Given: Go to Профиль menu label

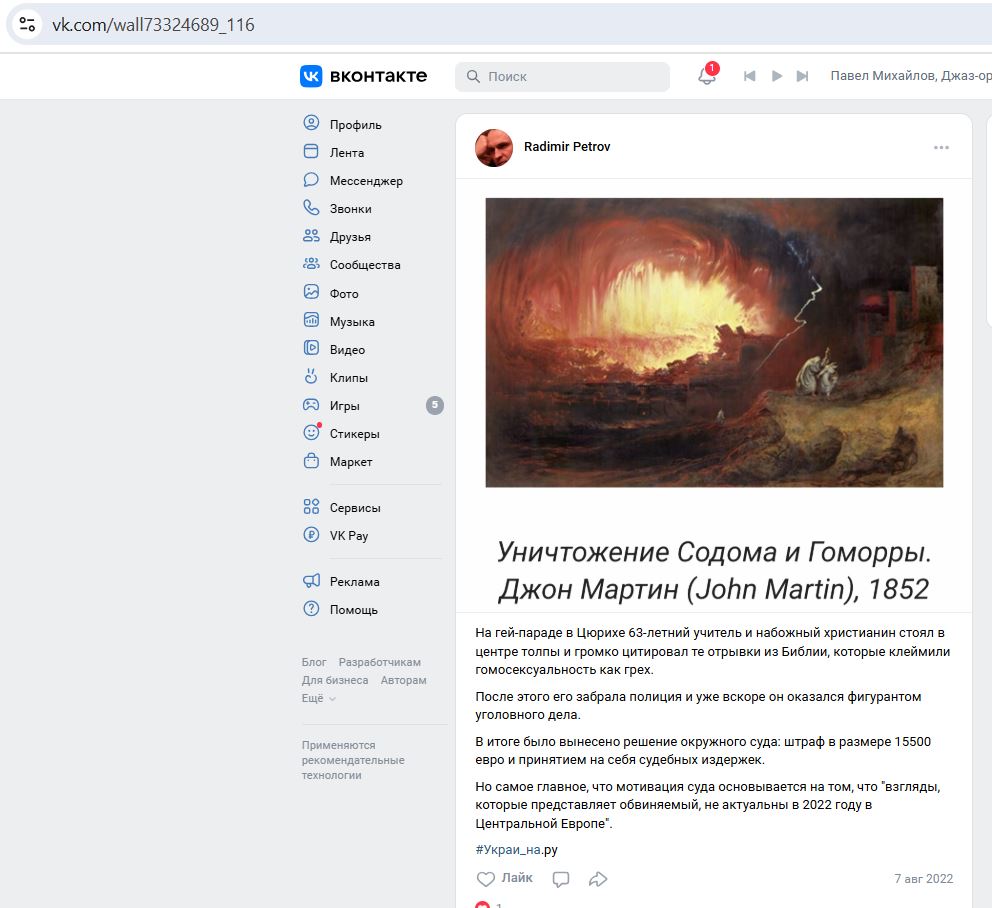Looking at the screenshot, I should coord(356,125).
